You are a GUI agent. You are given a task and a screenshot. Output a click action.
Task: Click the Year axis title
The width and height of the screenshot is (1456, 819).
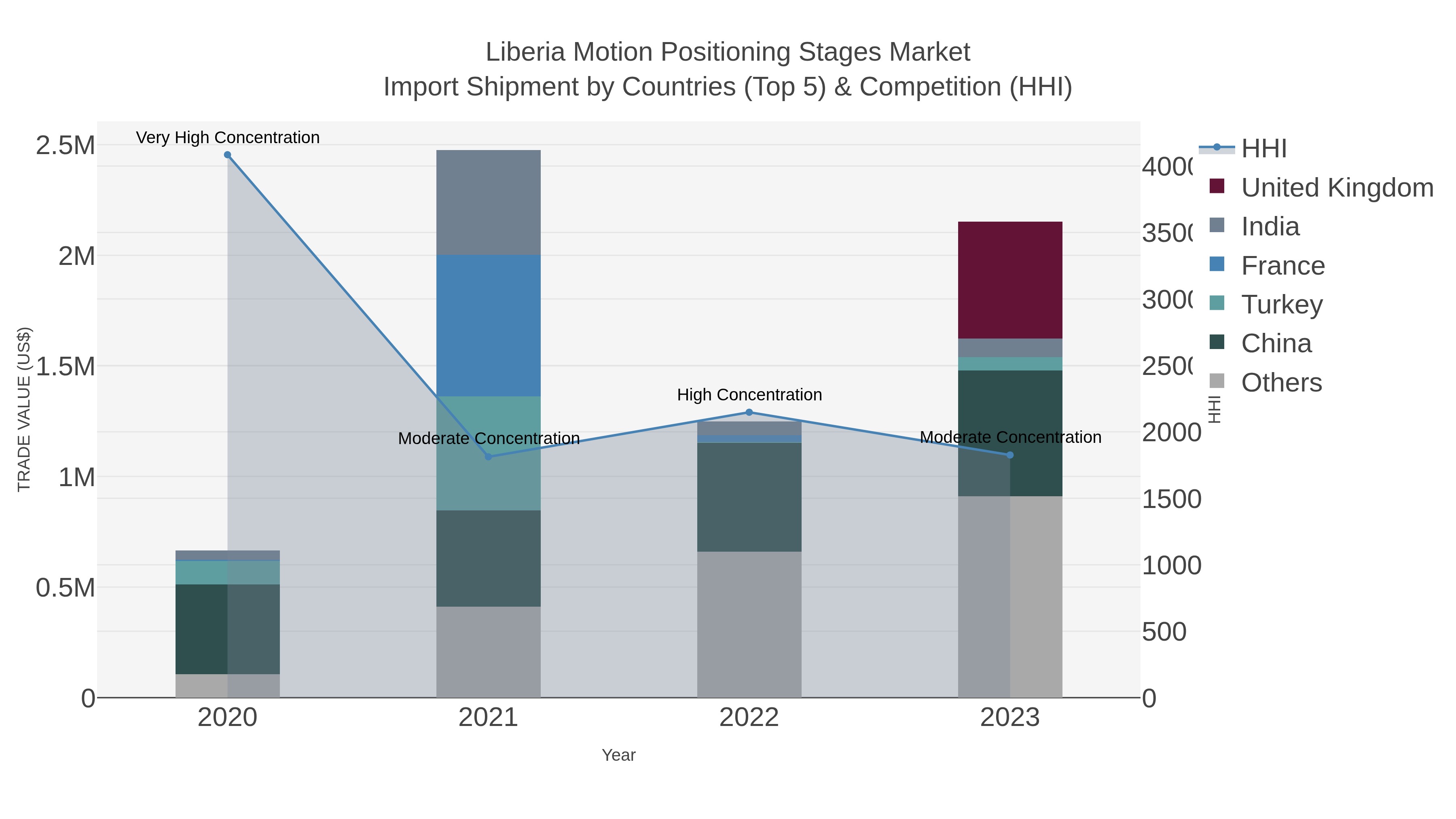tap(619, 755)
